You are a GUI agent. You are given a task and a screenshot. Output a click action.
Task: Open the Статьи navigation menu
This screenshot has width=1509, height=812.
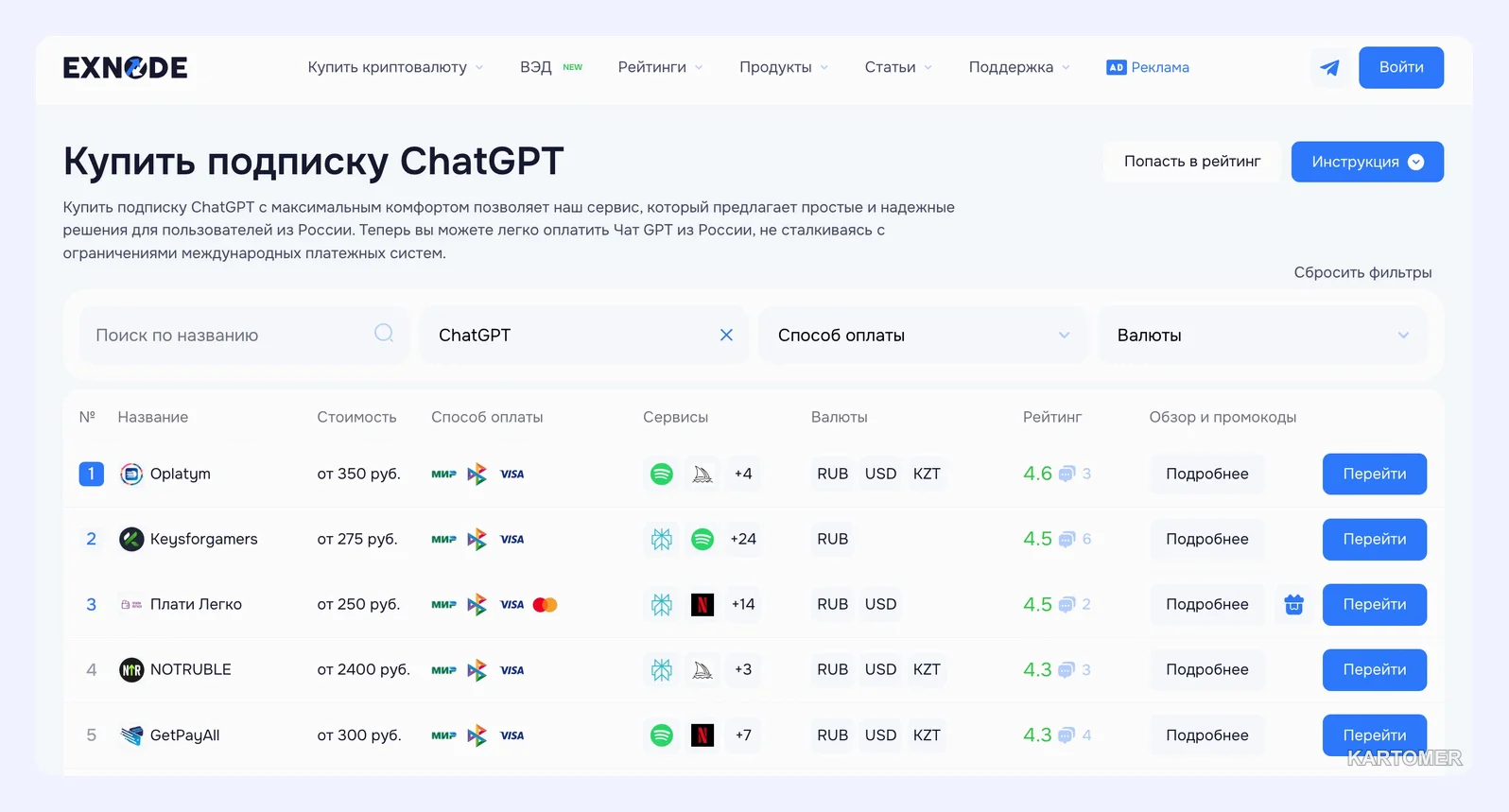point(898,67)
